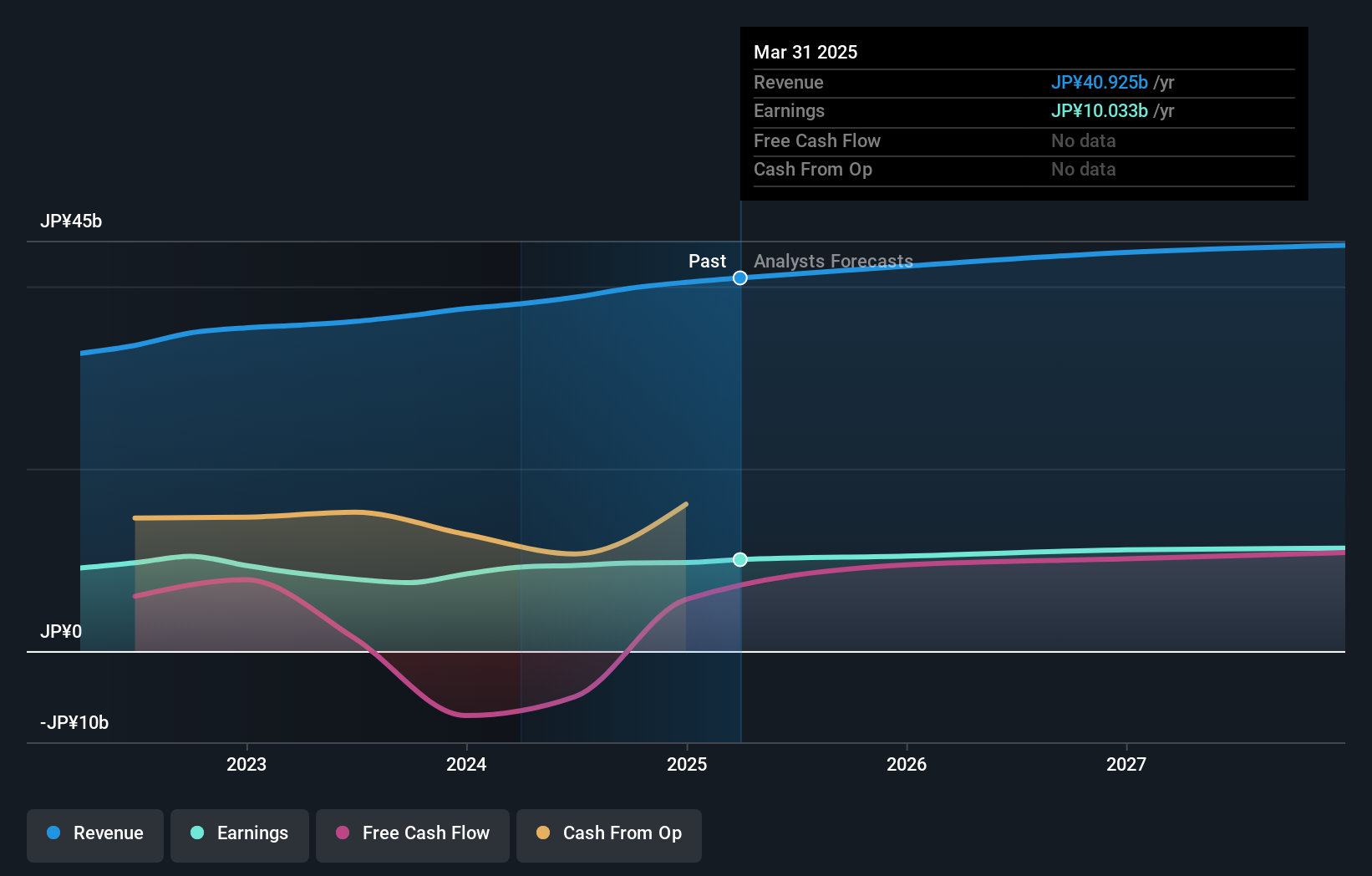This screenshot has height=876, width=1372.
Task: Click the 2027 axis label
Action: click(1126, 764)
